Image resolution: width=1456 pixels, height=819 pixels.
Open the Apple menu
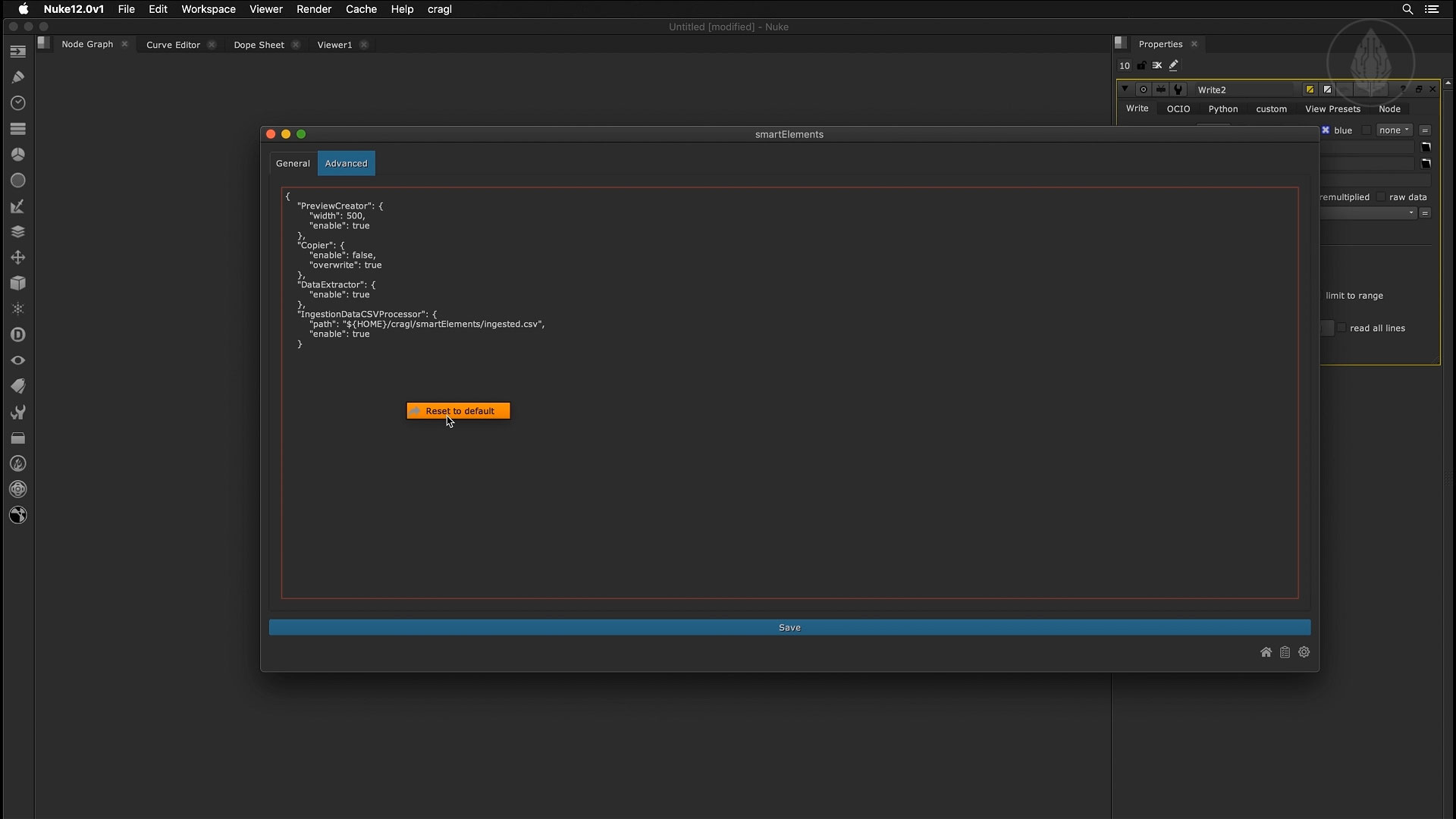coord(23,9)
